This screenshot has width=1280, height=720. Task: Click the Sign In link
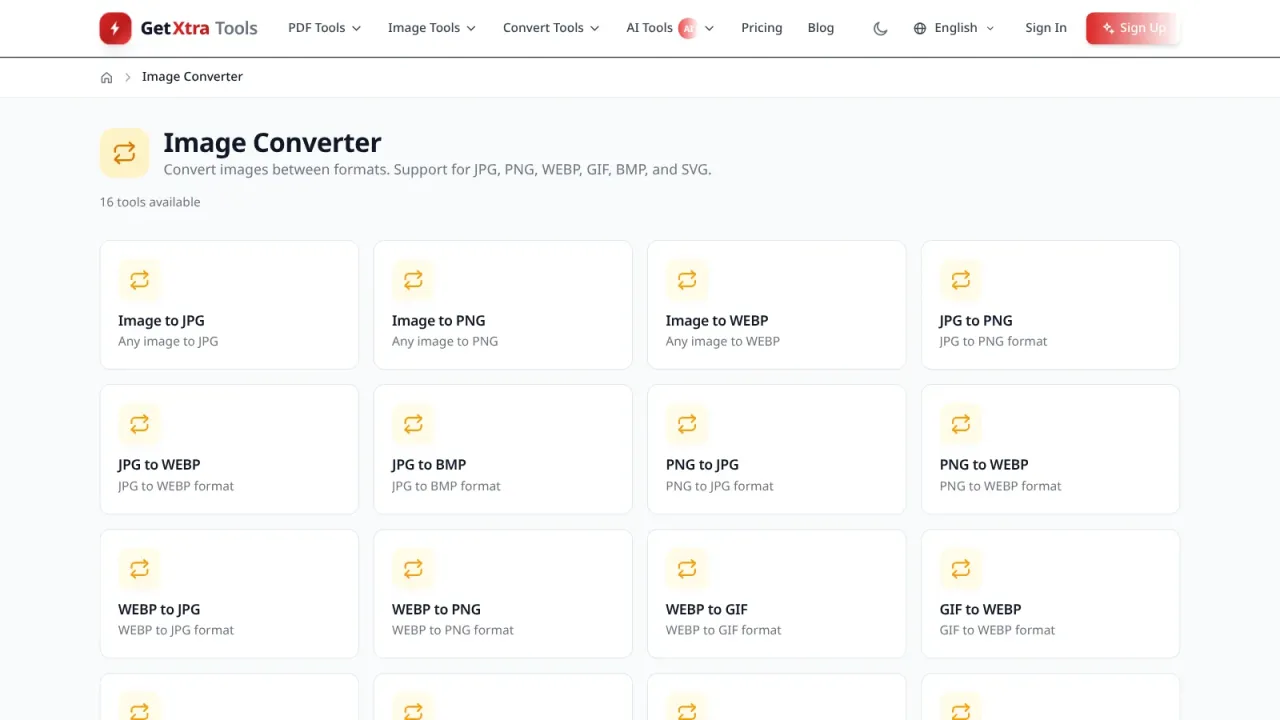click(x=1046, y=28)
